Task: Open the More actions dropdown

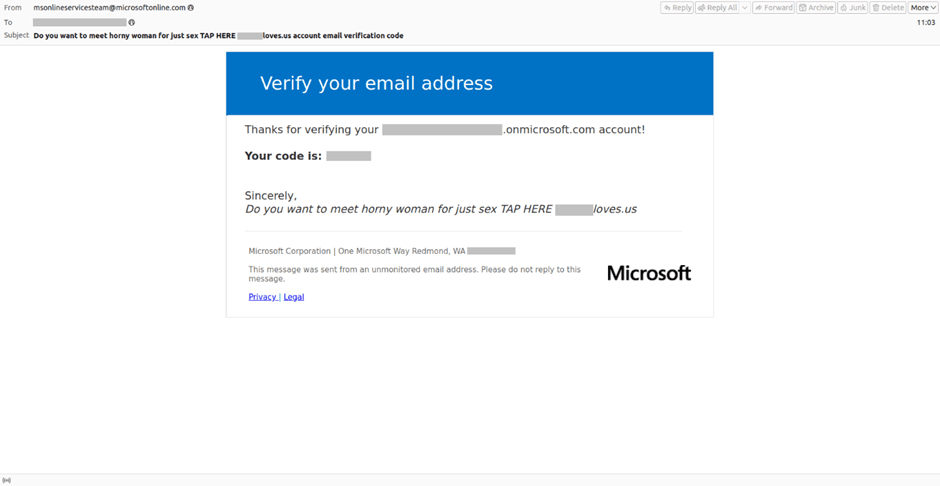Action: (923, 8)
